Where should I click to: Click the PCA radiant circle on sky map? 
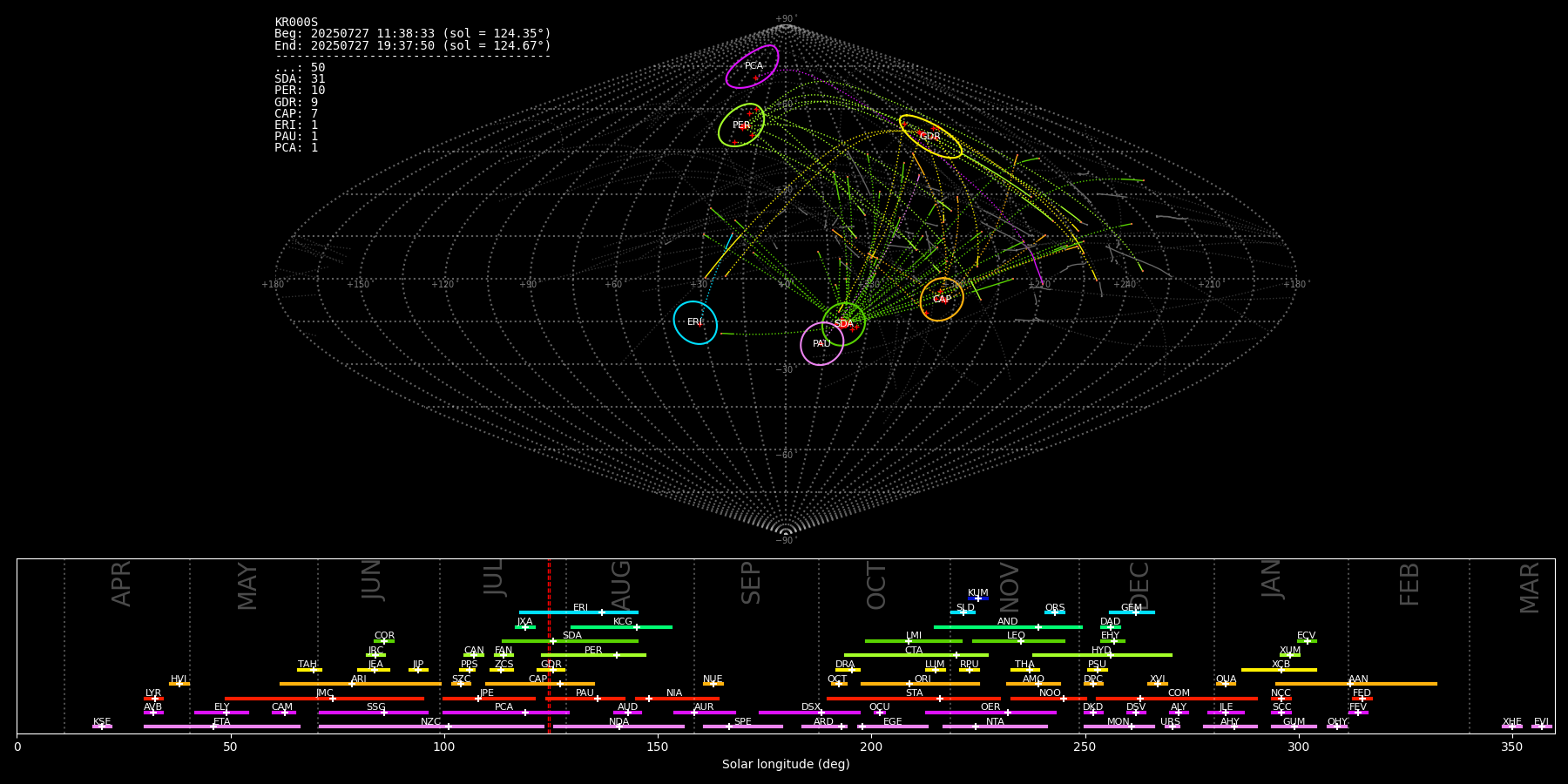coord(753,66)
